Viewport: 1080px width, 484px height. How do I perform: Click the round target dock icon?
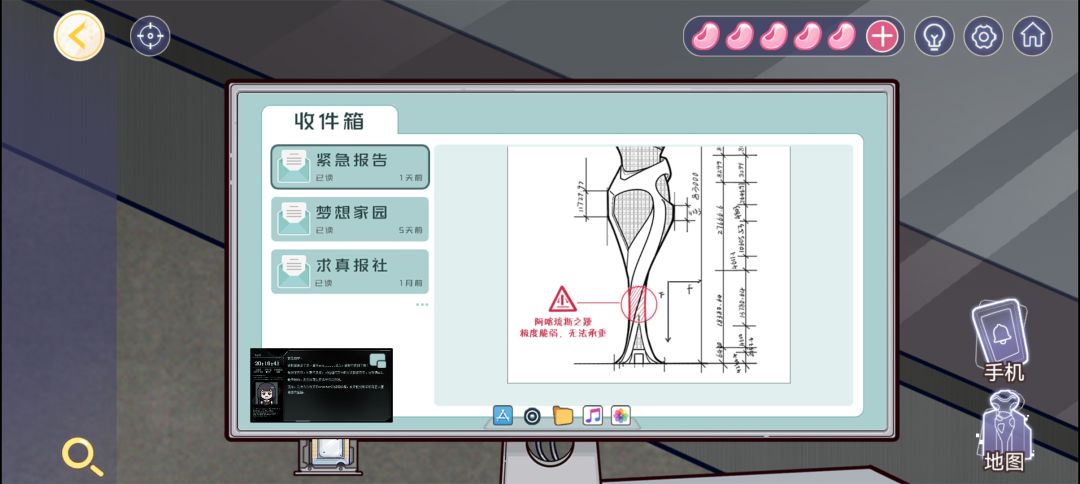pyautogui.click(x=532, y=415)
